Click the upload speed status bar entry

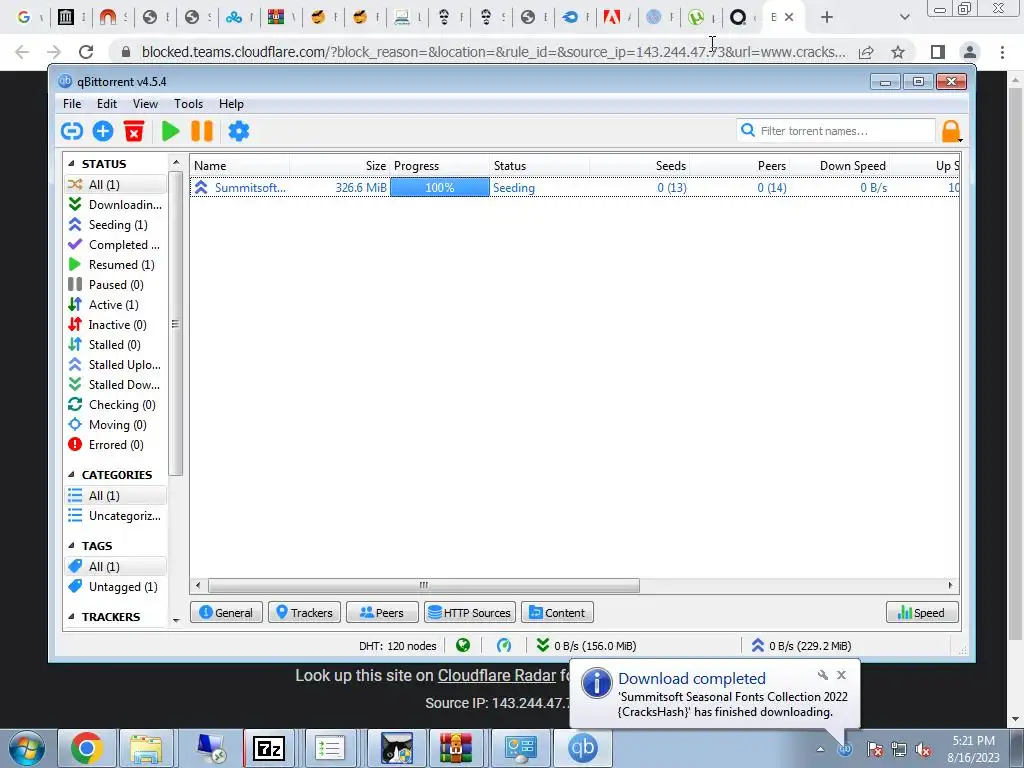pos(801,646)
